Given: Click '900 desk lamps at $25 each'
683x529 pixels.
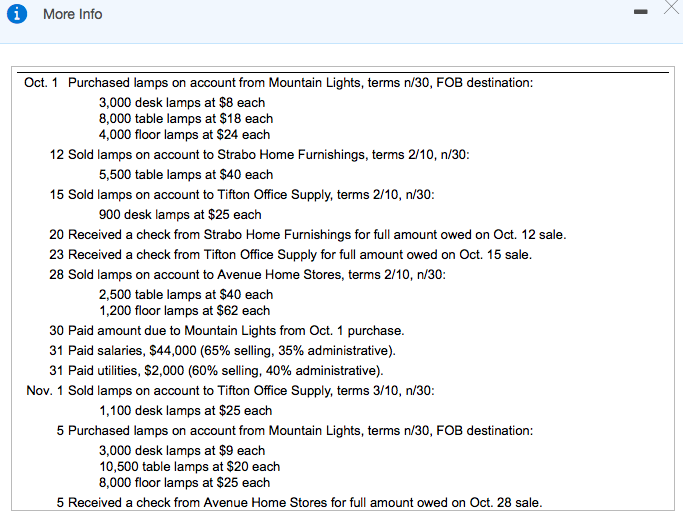Looking at the screenshot, I should (x=180, y=215).
